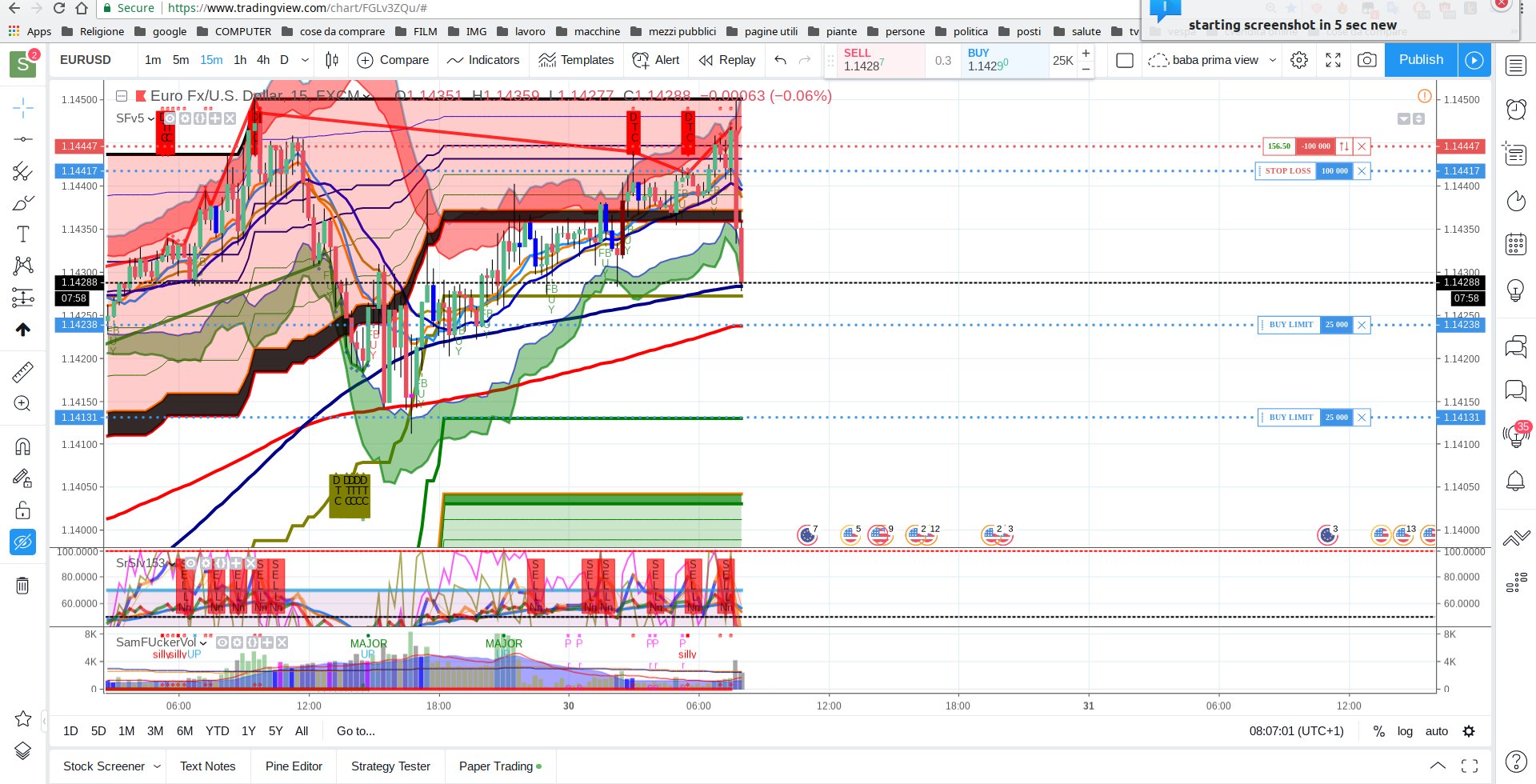Create an Alert
This screenshot has width=1536, height=784.
655,60
